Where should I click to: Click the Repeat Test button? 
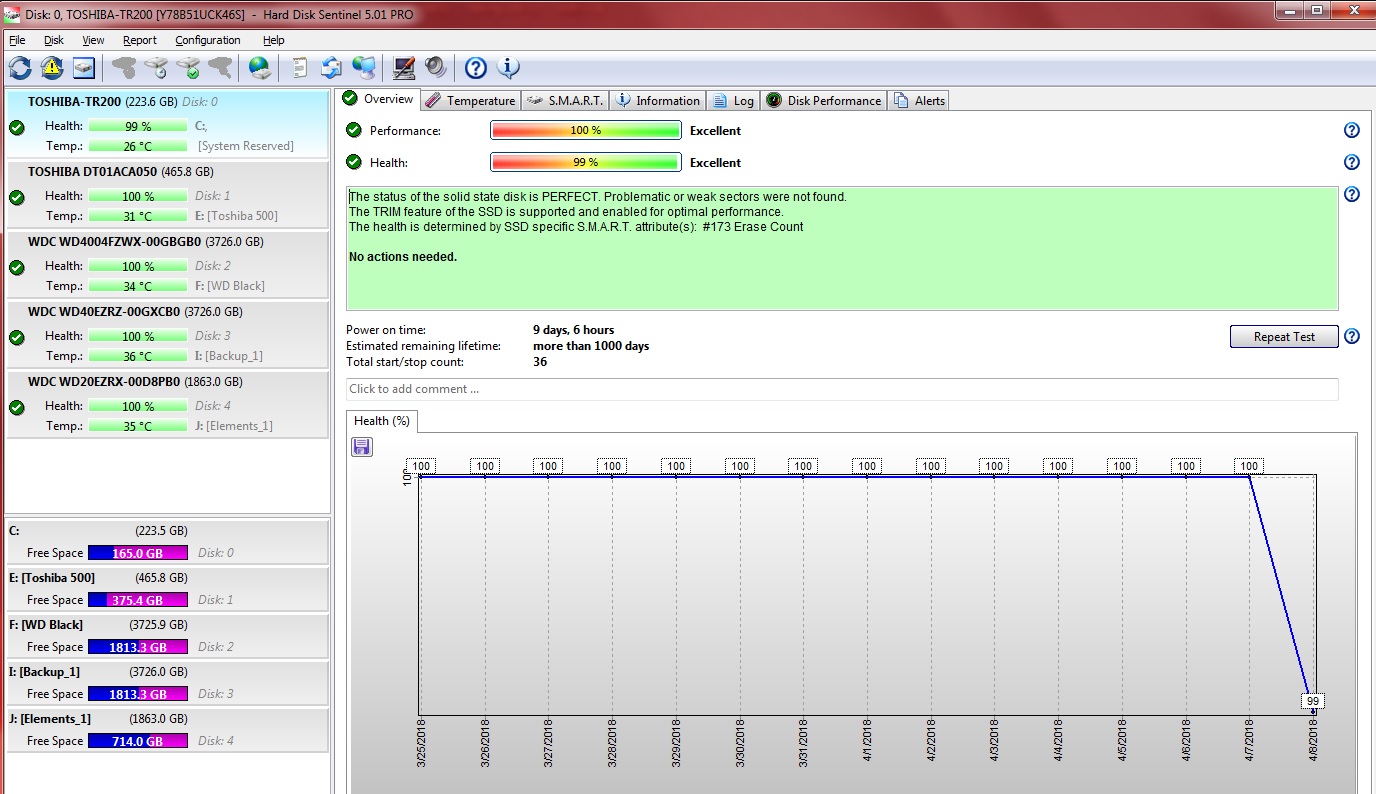point(1284,336)
